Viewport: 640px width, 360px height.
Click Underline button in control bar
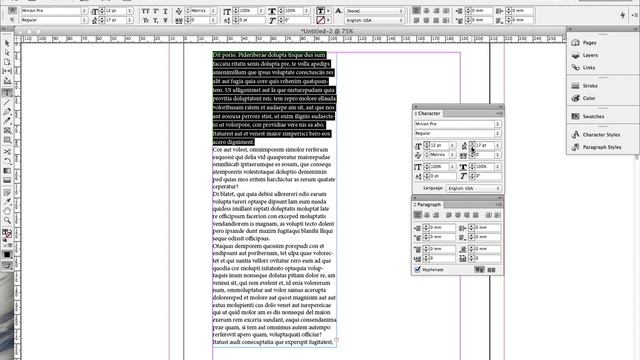point(165,11)
